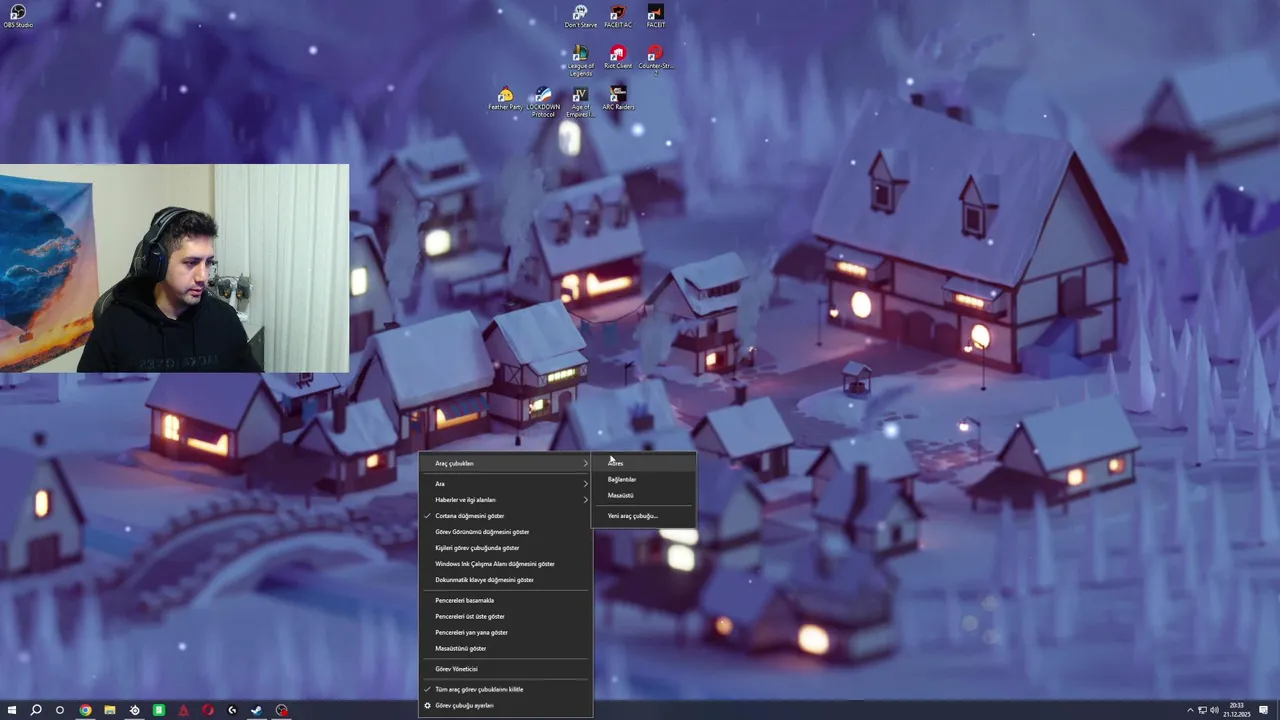Open the Windows Start menu
This screenshot has height=720, width=1280.
[x=12, y=710]
